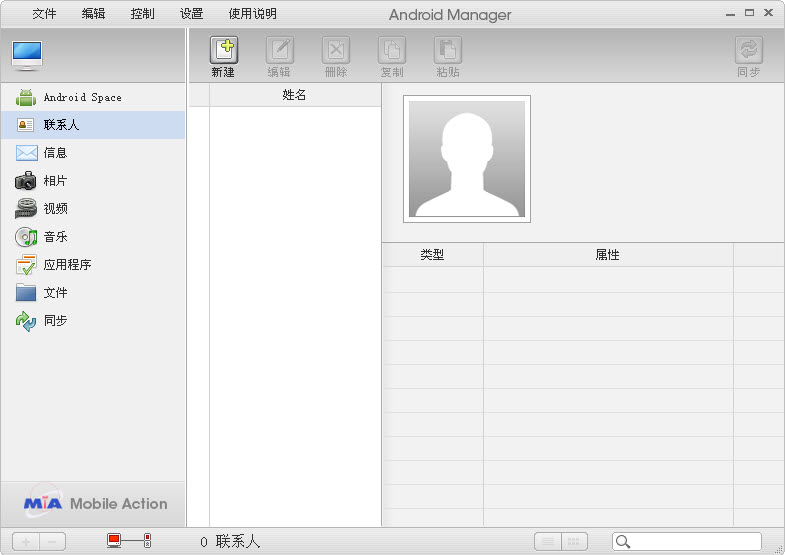Open the 使用说明 (Help) menu
785x555 pixels.
[x=252, y=14]
